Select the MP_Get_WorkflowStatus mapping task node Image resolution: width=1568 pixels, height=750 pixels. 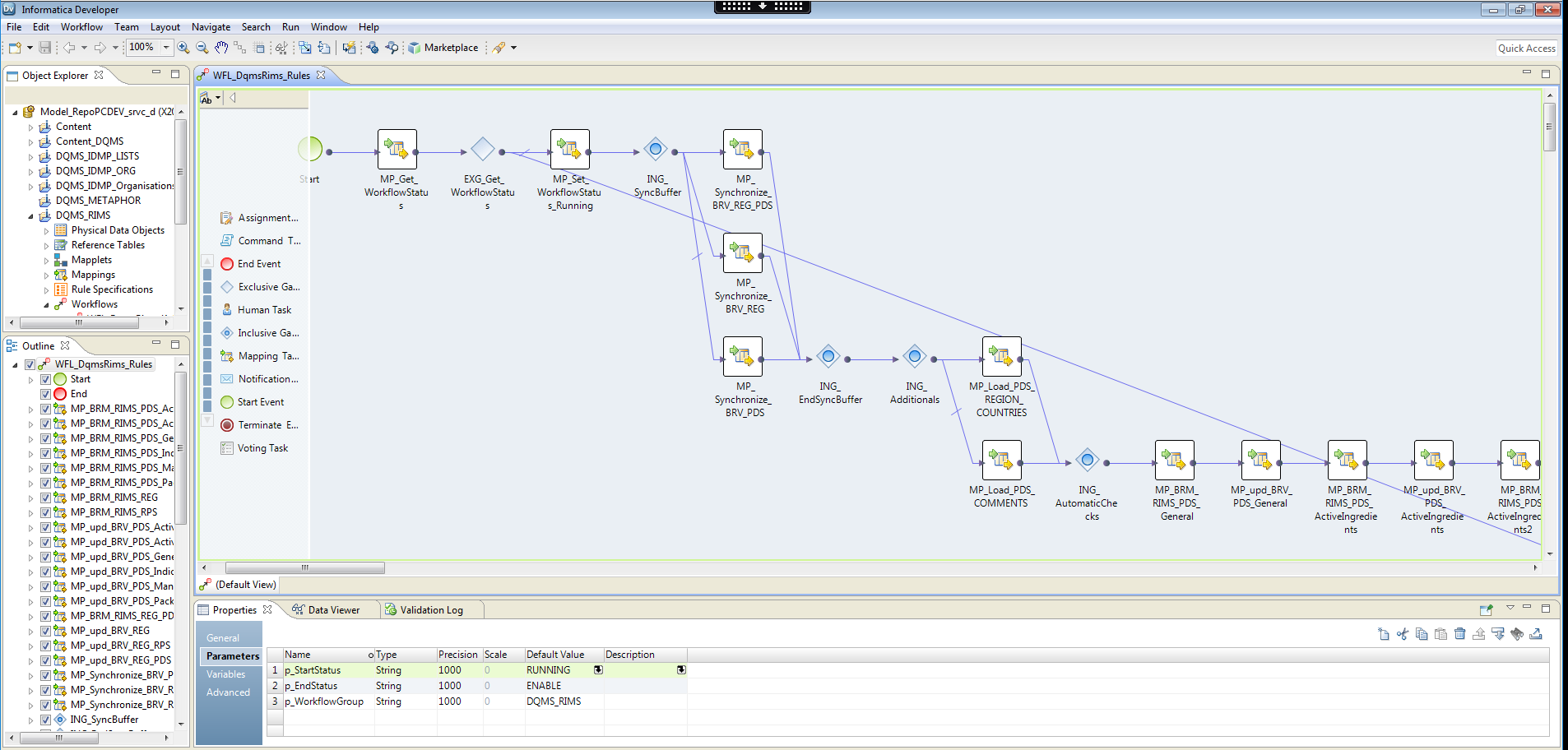(x=397, y=150)
